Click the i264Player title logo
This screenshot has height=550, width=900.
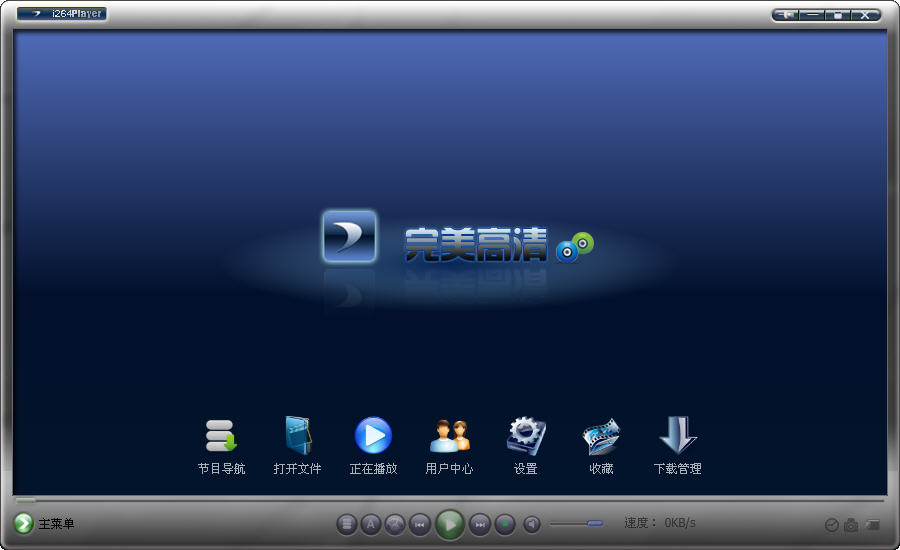62,13
